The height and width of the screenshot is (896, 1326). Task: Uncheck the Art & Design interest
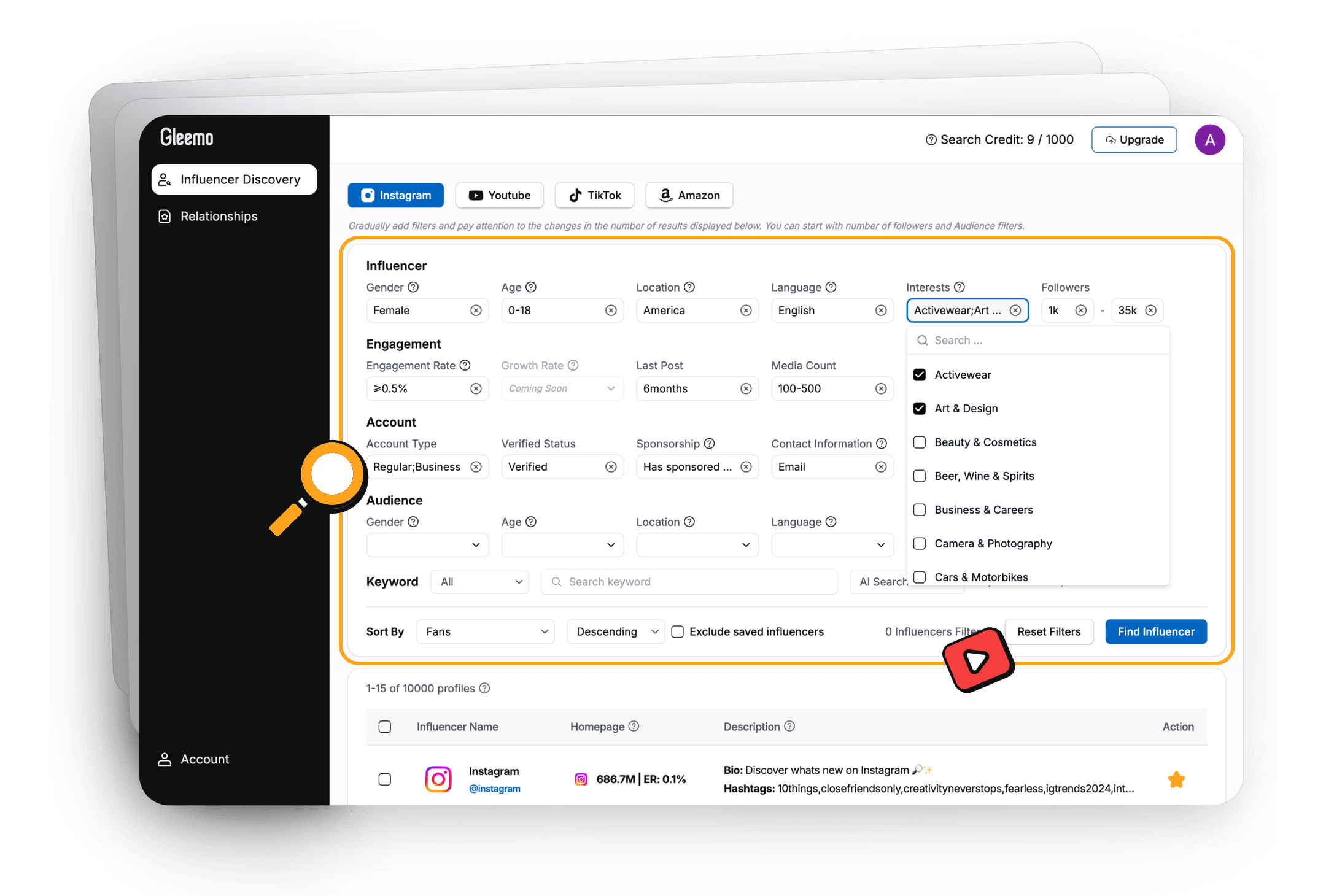tap(920, 408)
